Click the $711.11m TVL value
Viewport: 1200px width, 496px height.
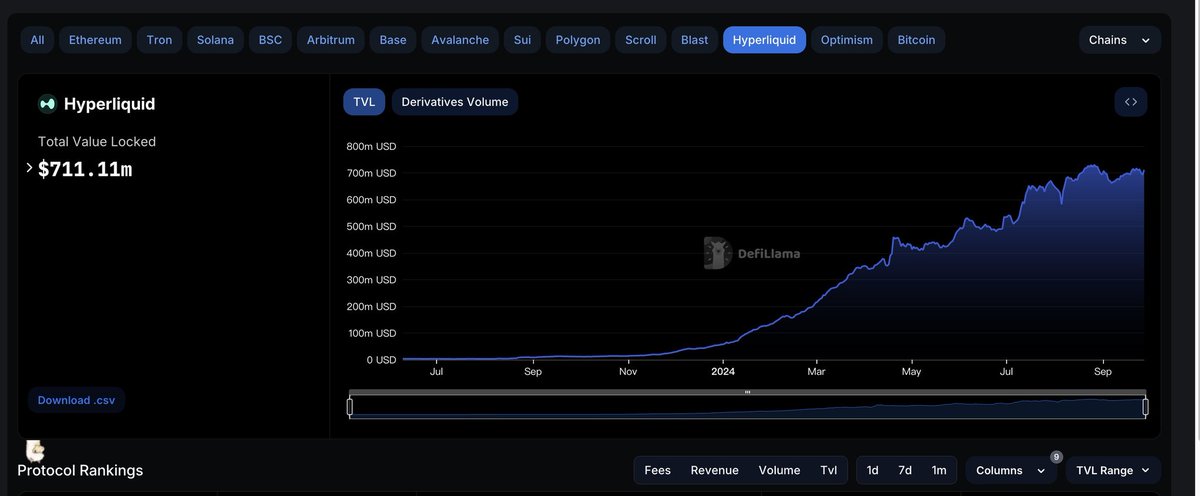(85, 169)
